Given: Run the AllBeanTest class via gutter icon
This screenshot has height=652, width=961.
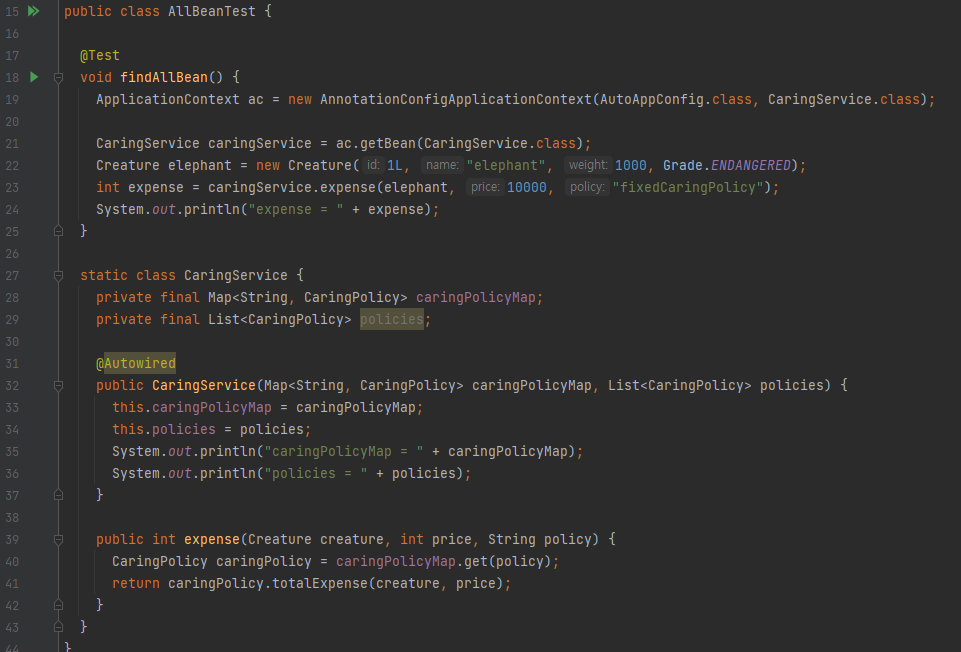Looking at the screenshot, I should click(x=34, y=11).
